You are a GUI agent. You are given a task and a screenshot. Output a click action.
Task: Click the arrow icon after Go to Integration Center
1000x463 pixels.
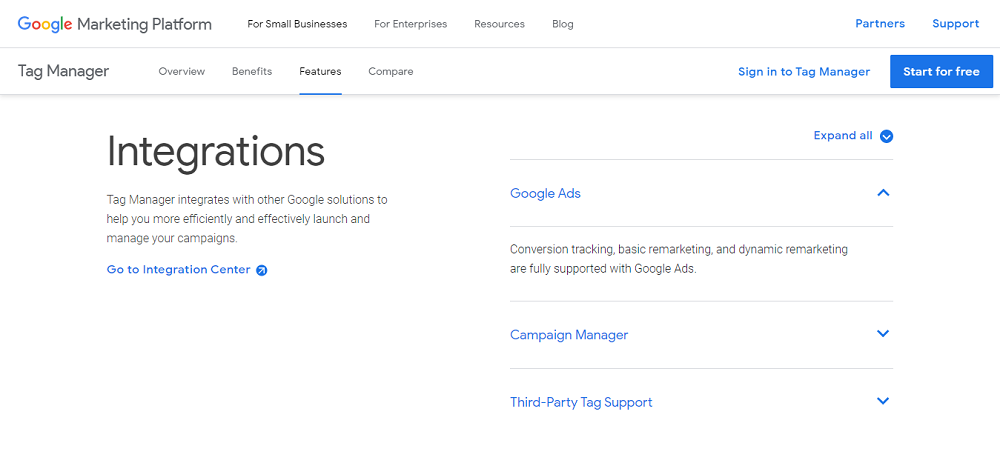pos(262,270)
